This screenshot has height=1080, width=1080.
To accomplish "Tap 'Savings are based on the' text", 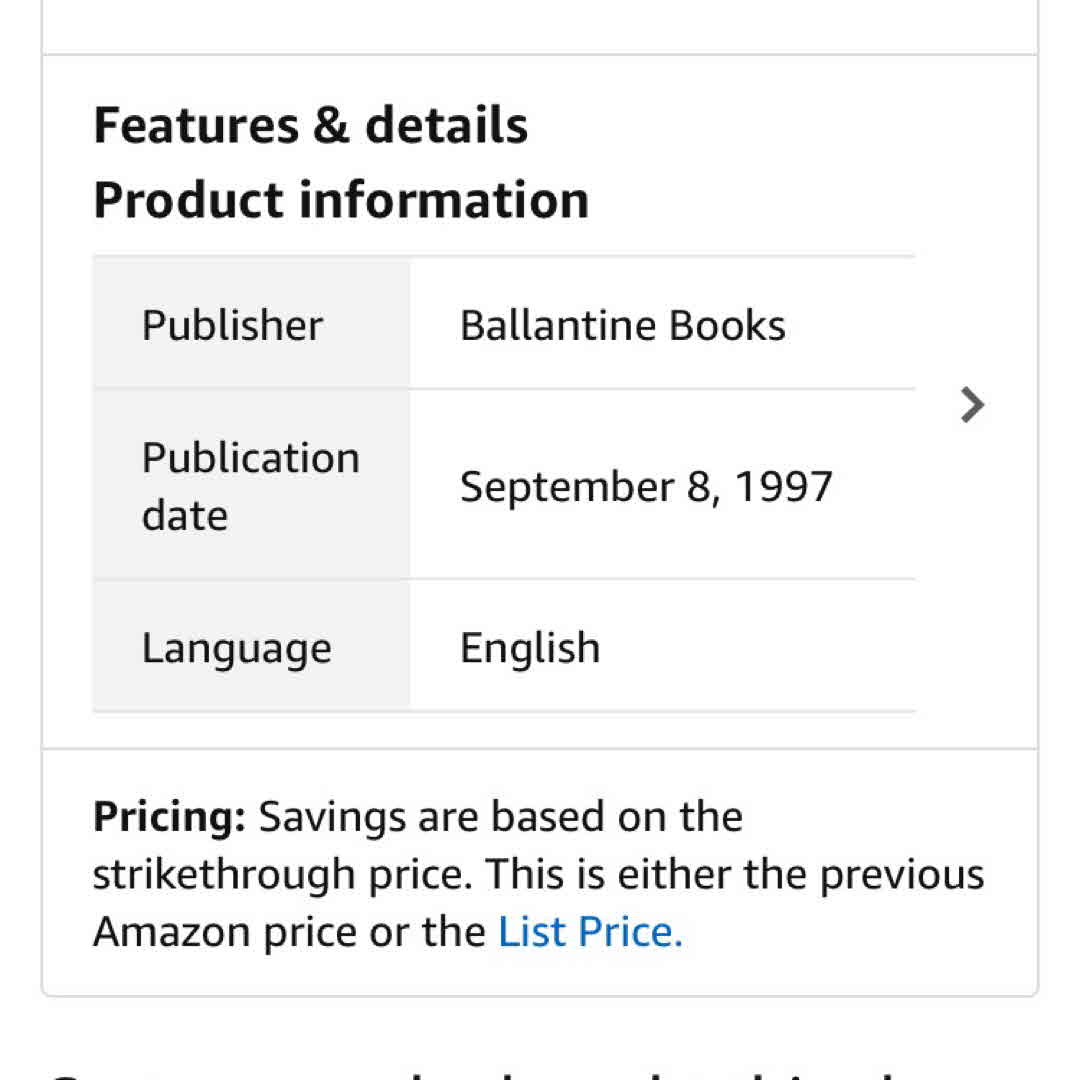I will pyautogui.click(x=500, y=817).
